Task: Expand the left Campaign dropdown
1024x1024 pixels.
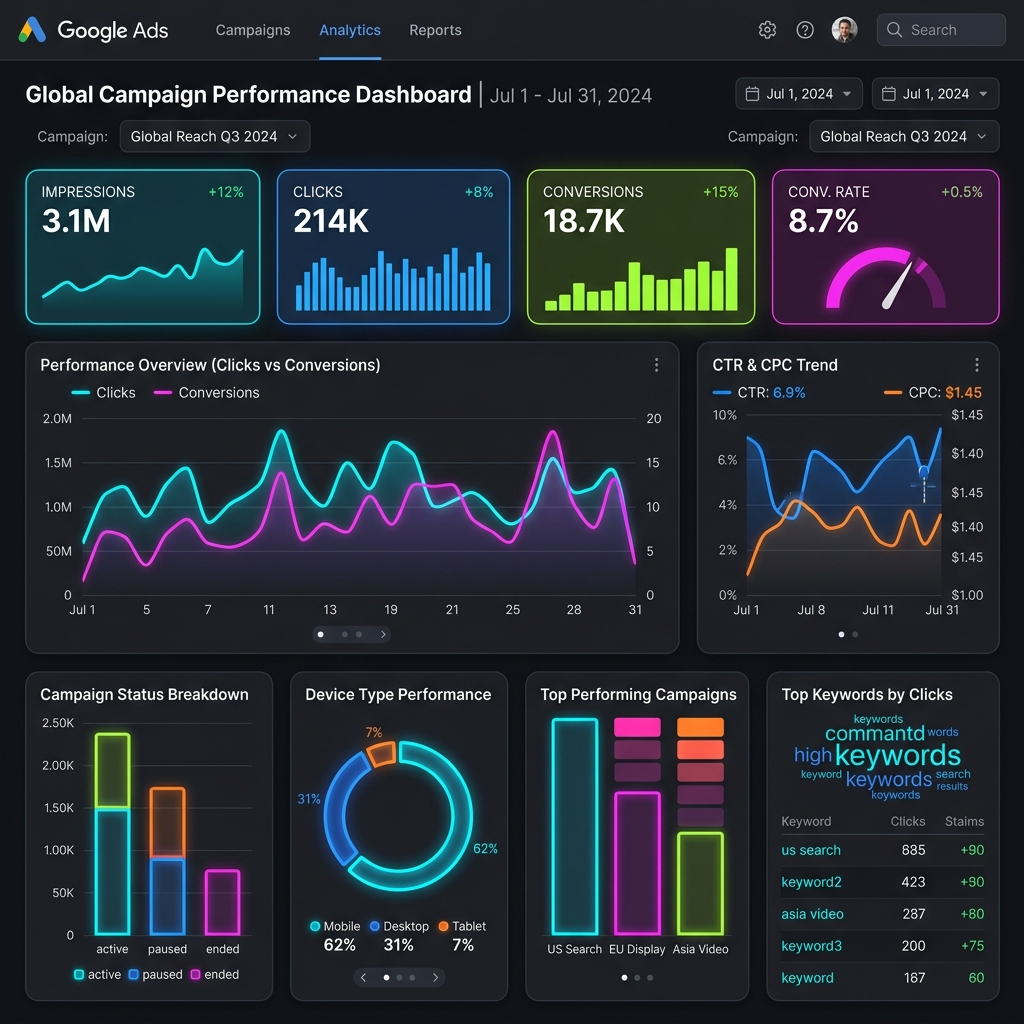Action: click(214, 136)
